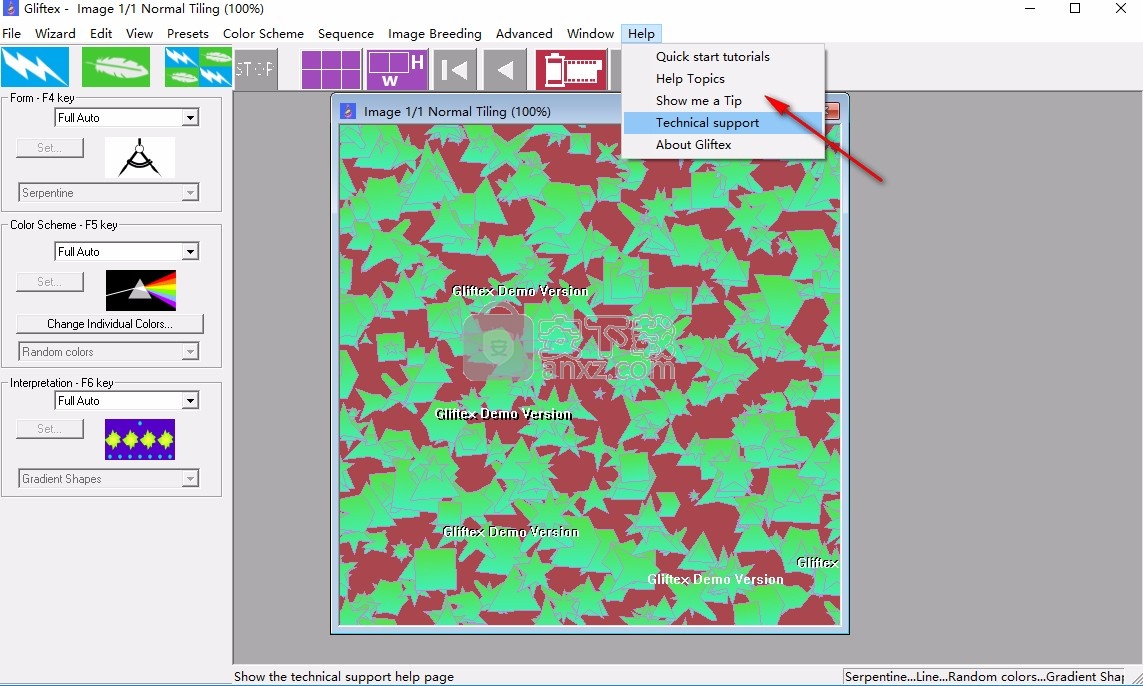Open the width/height size icon
This screenshot has width=1143, height=686.
click(x=397, y=70)
